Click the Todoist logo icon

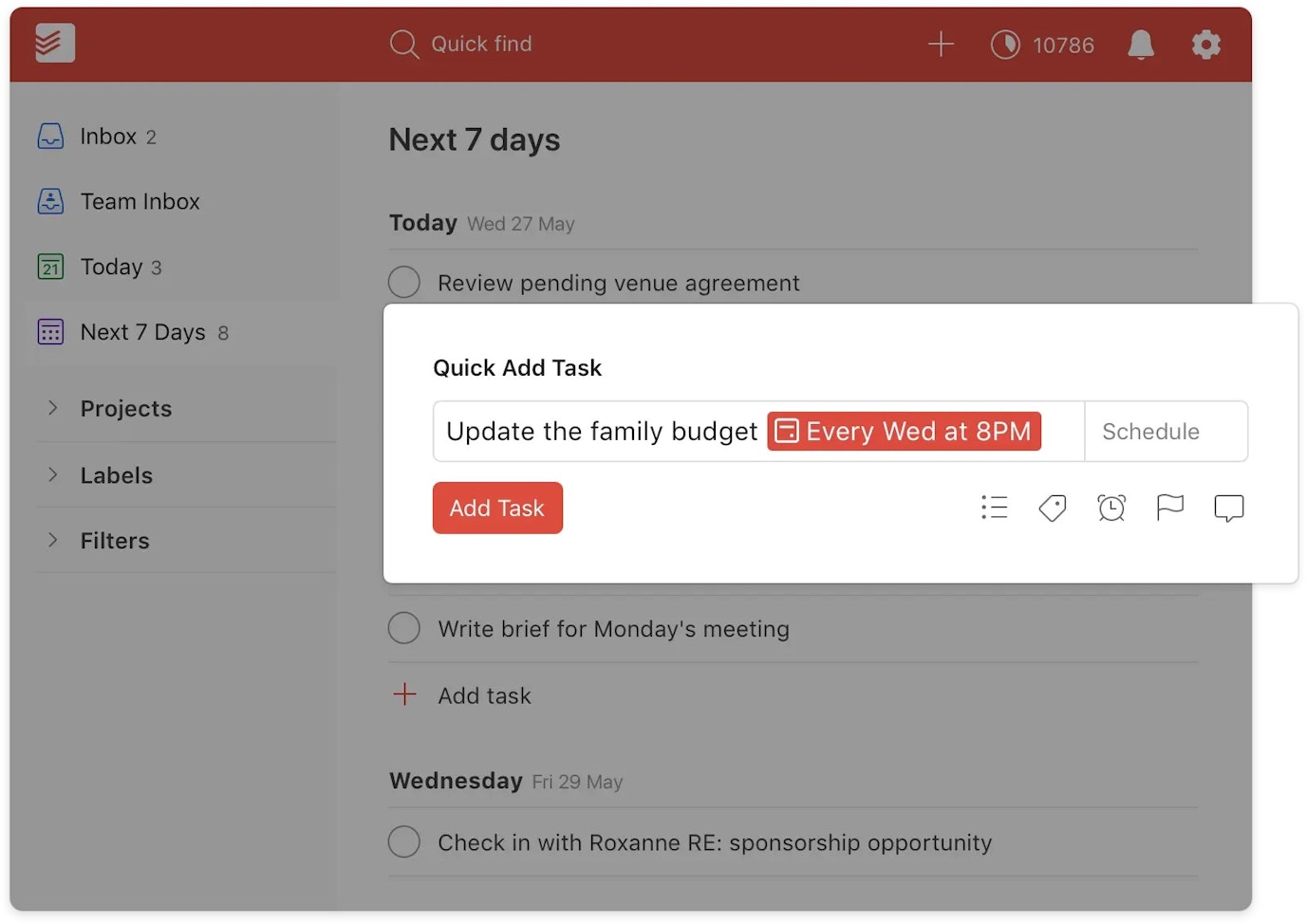[x=54, y=43]
